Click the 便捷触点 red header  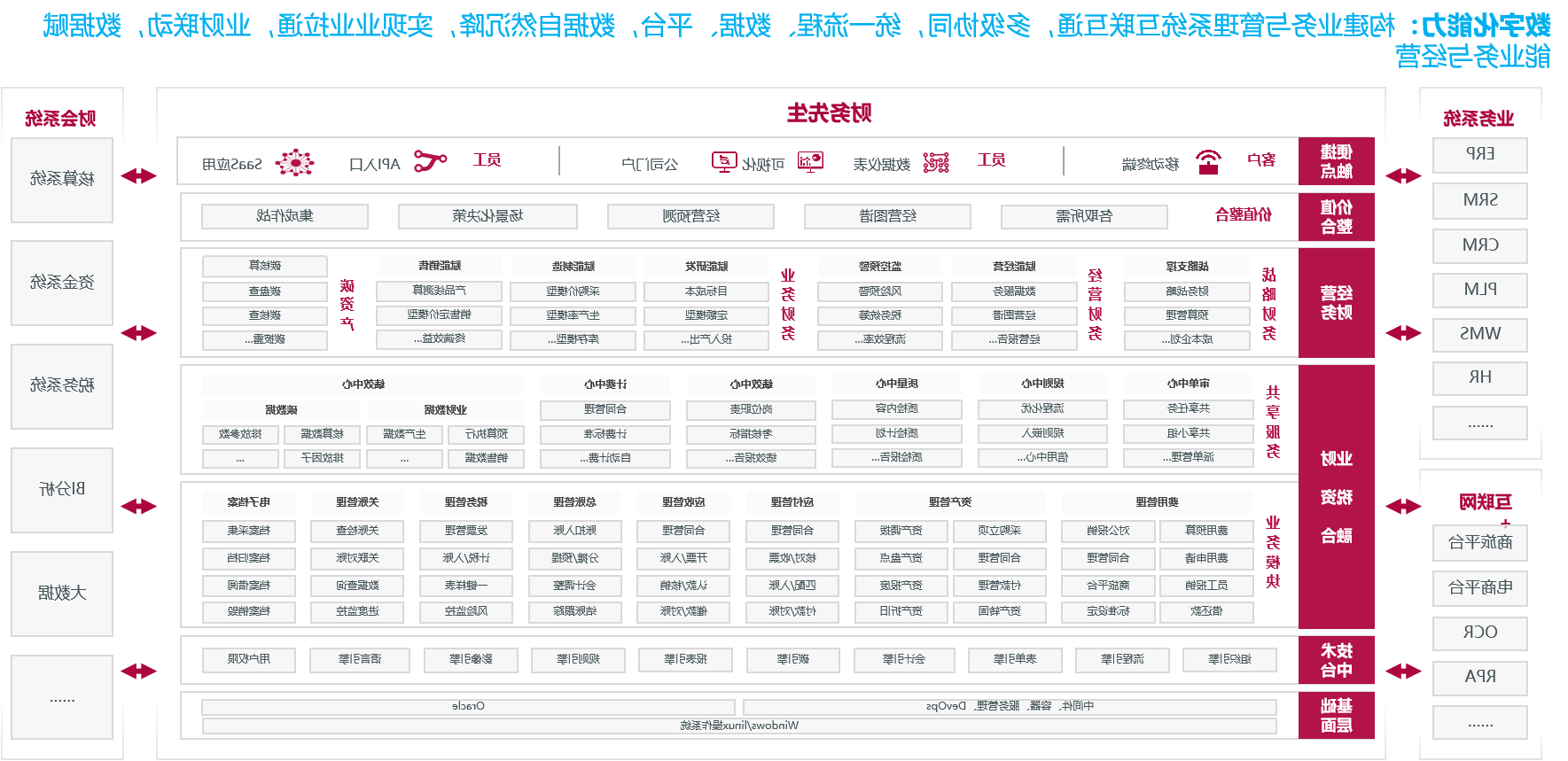[x=1336, y=161]
